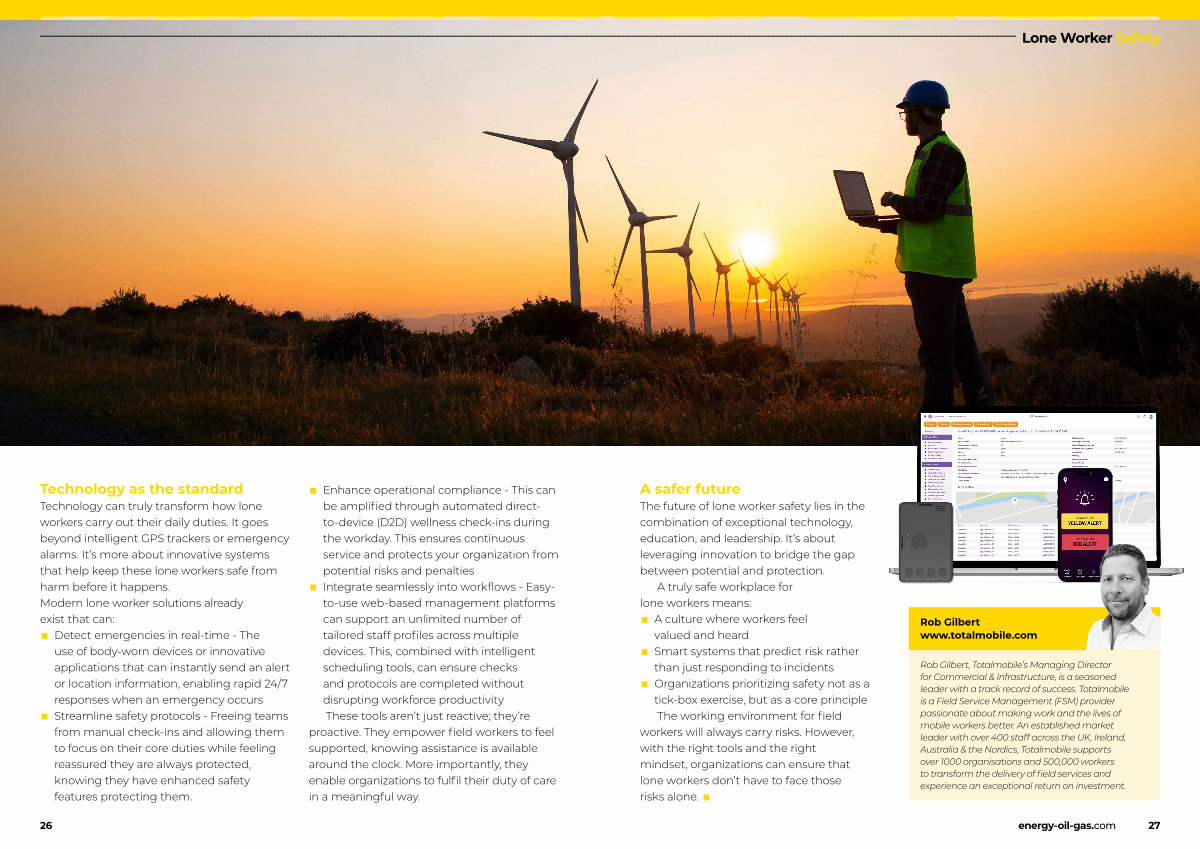Click "is a Field Service Management (FSM) provider"

tap(1020, 701)
